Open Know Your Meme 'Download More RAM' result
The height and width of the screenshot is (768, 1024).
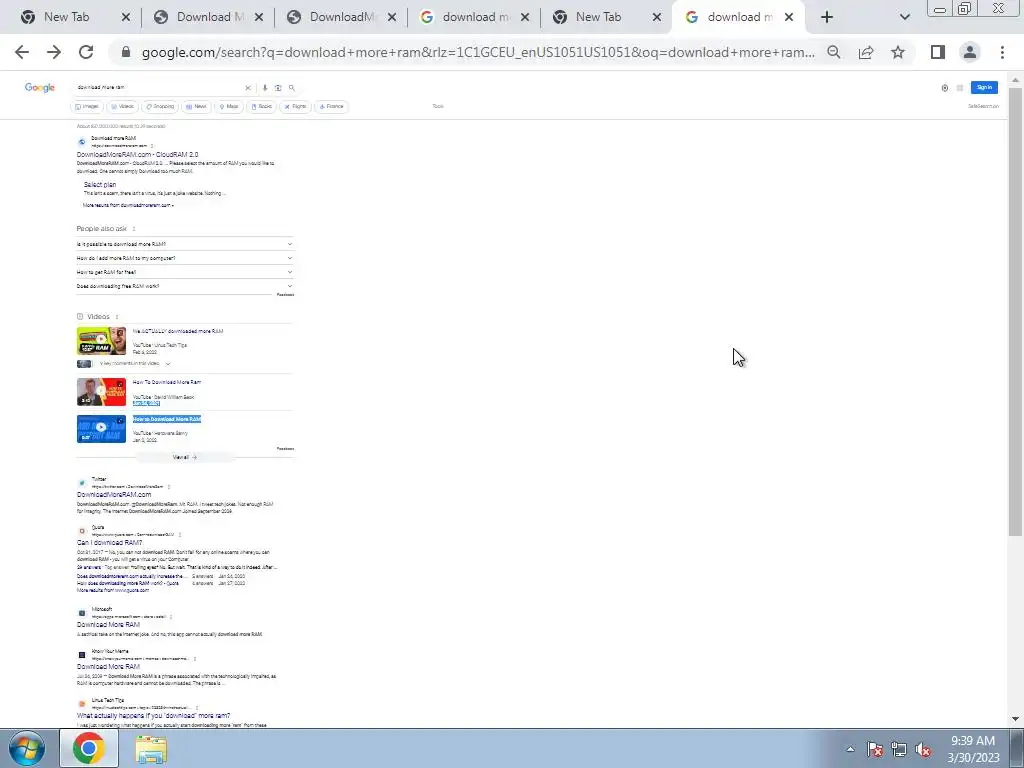point(108,667)
